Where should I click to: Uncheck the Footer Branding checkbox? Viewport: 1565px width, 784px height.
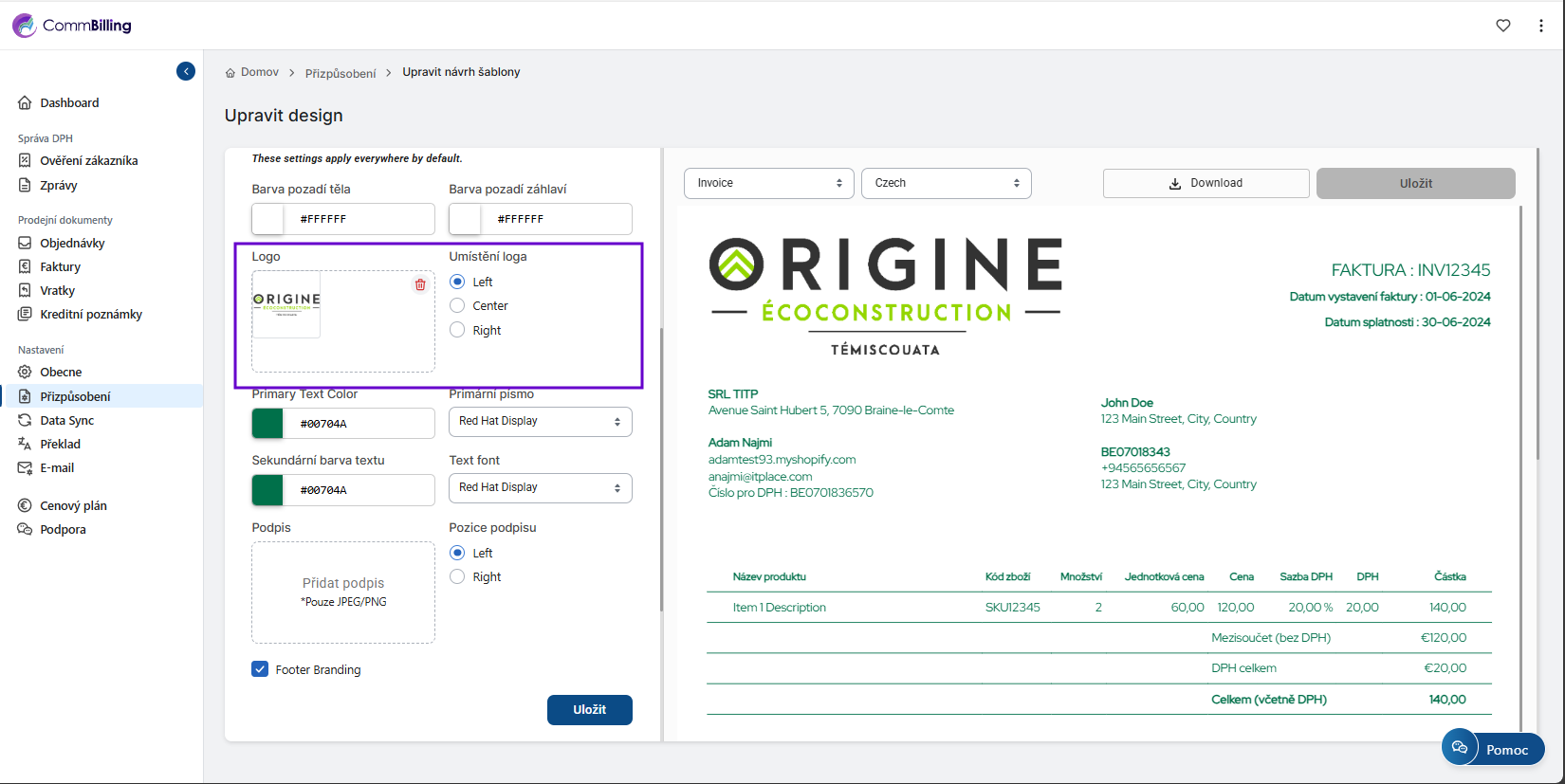click(x=260, y=669)
